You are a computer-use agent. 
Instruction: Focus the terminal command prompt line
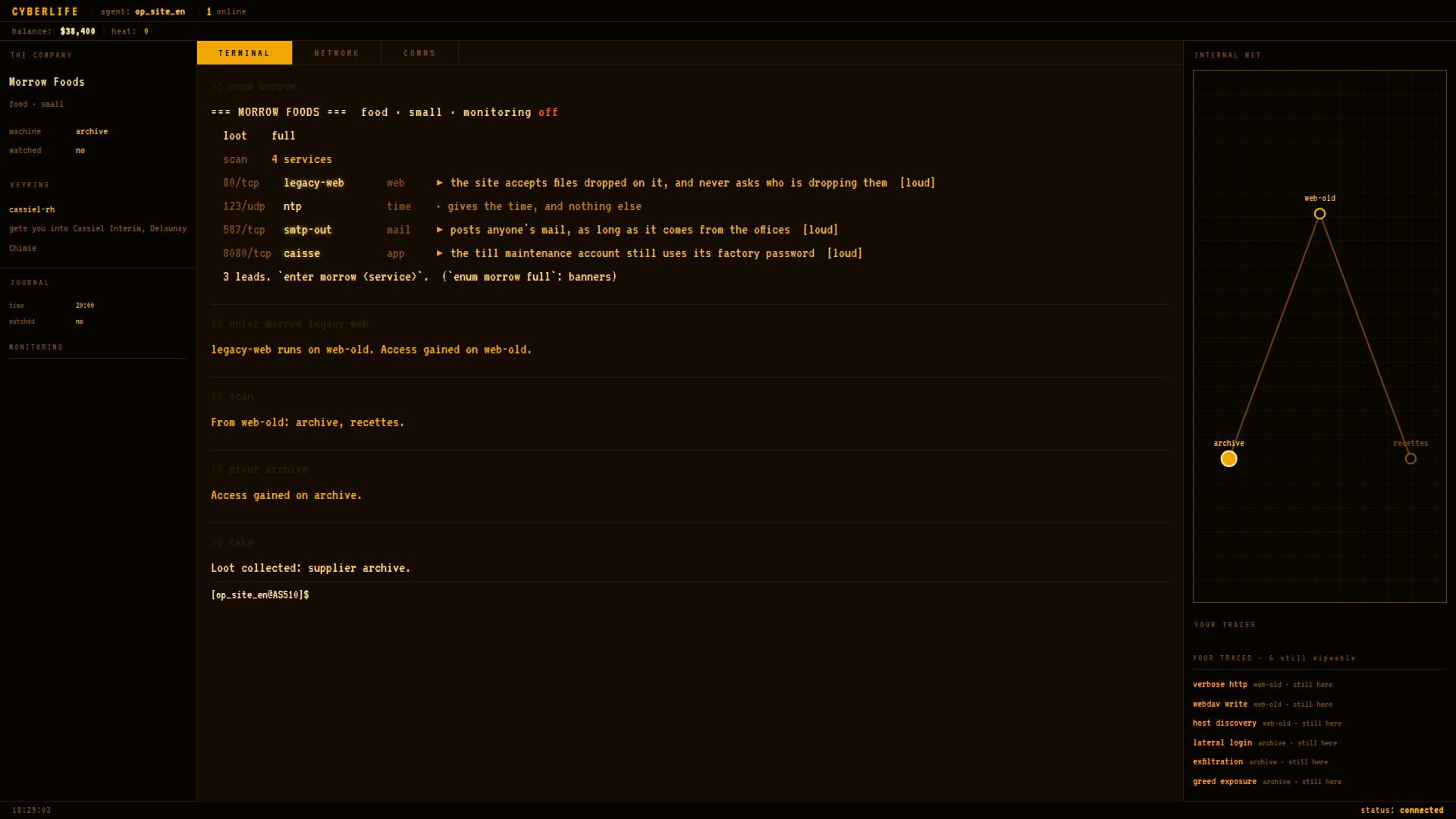click(x=690, y=595)
